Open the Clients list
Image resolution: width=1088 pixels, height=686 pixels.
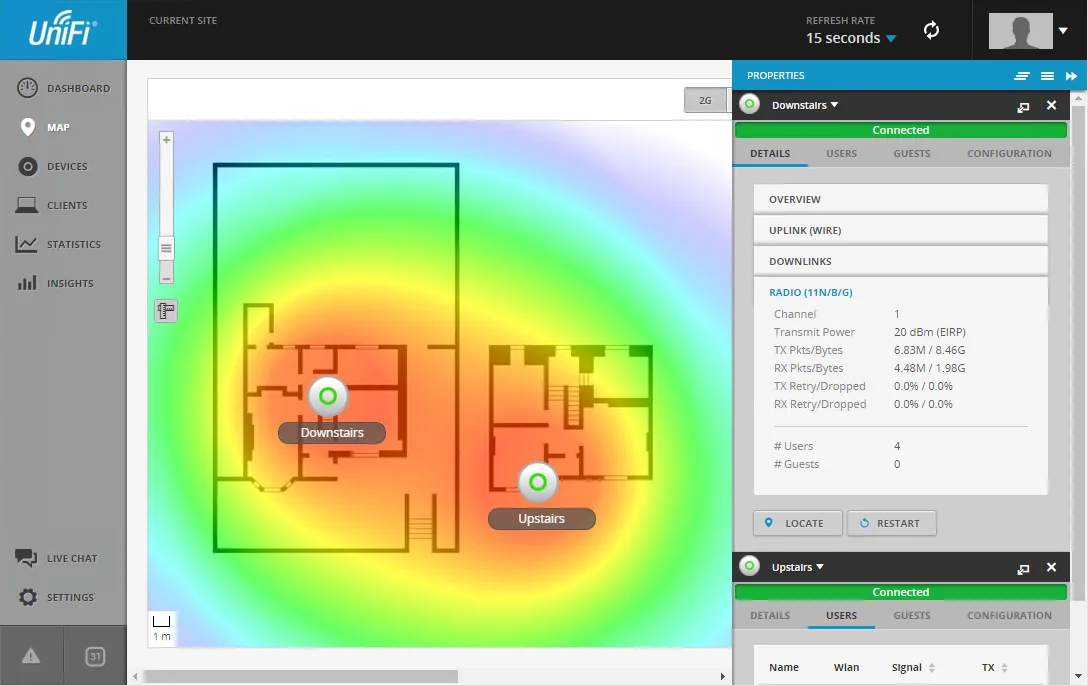tap(53, 205)
